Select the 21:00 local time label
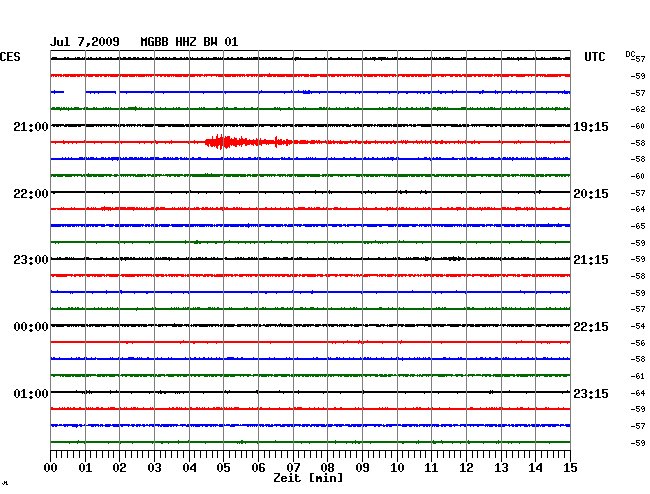 pos(31,126)
